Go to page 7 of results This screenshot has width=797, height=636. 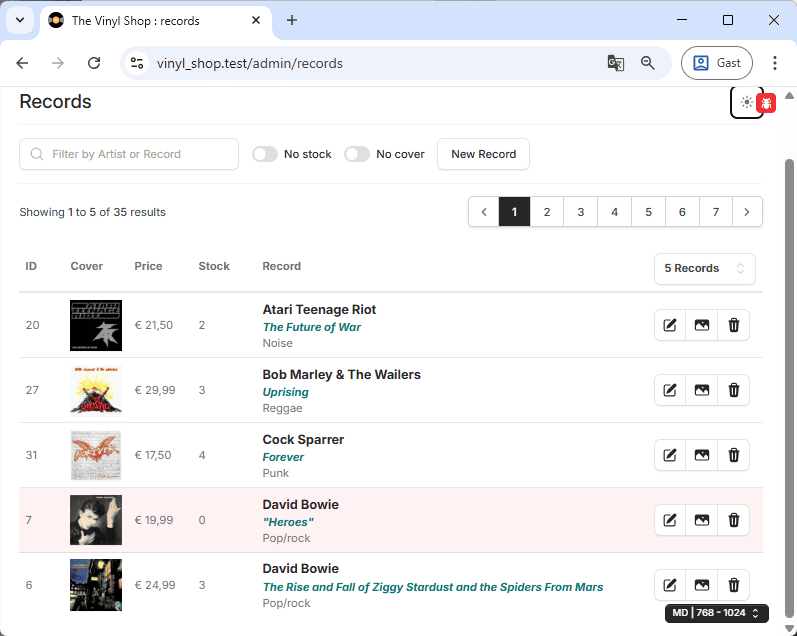point(716,212)
